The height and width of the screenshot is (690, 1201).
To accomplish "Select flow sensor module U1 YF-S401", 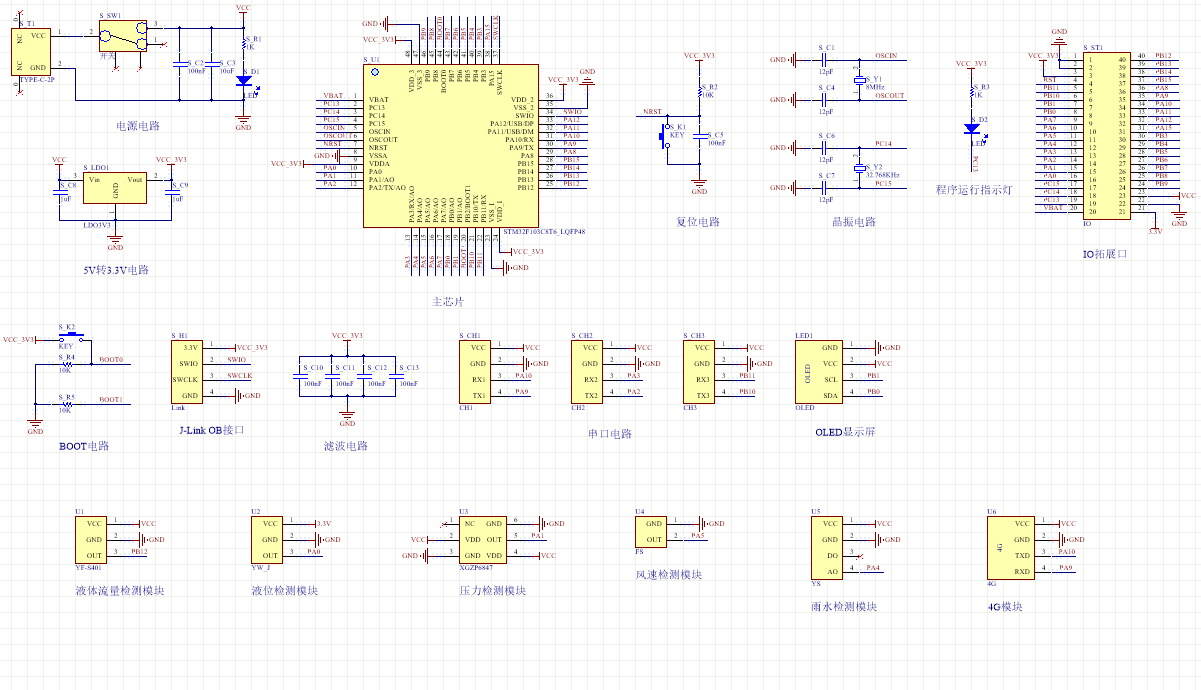I will [93, 539].
